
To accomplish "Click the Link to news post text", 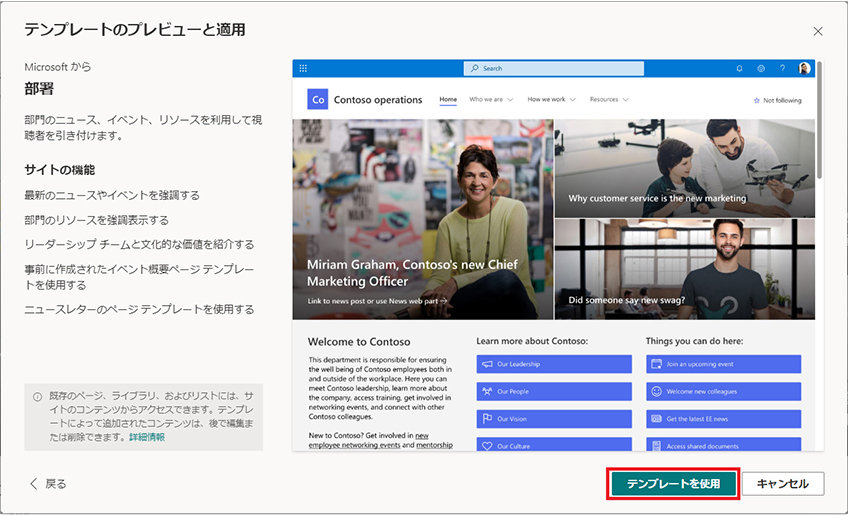I will click(x=377, y=301).
